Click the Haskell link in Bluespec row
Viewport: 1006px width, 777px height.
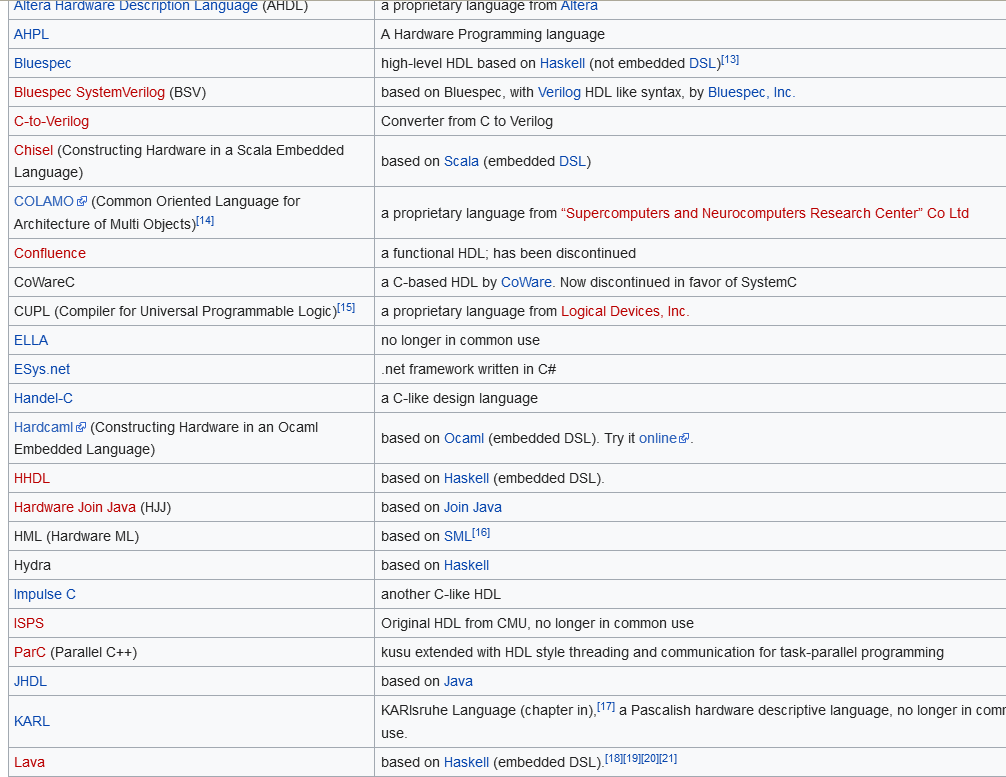(562, 63)
